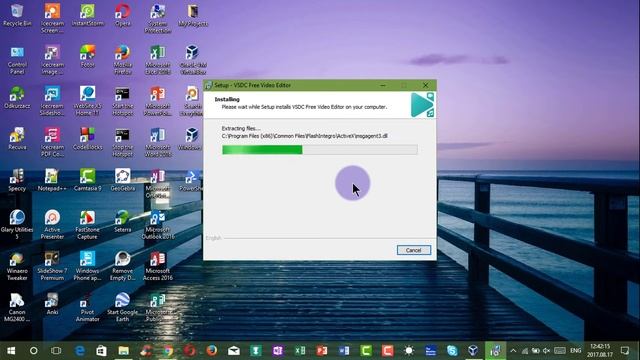Select the Opera browser desktop shortcut

pos(122,16)
